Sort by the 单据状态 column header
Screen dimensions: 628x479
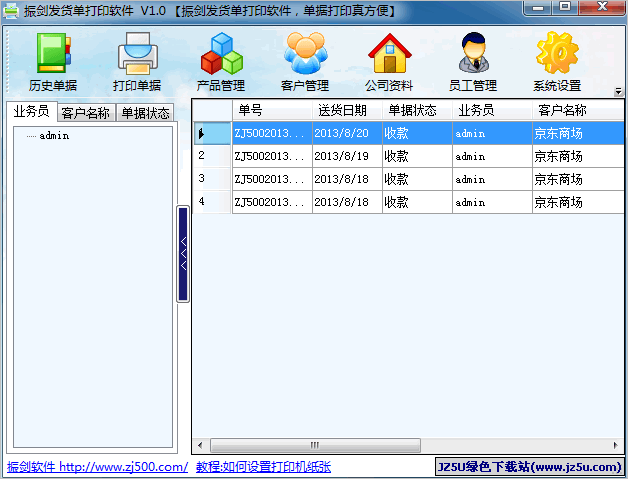point(417,110)
